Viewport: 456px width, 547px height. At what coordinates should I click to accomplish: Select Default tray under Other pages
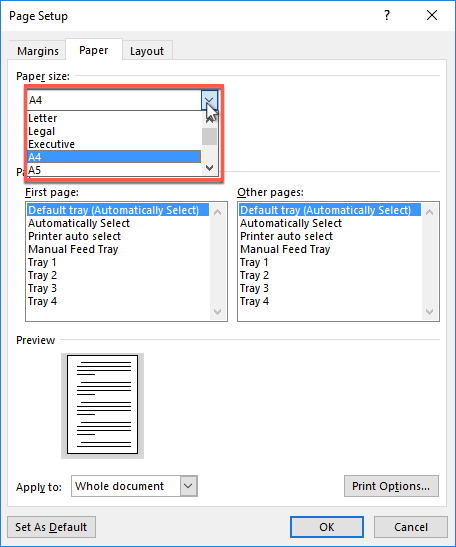[x=330, y=210]
